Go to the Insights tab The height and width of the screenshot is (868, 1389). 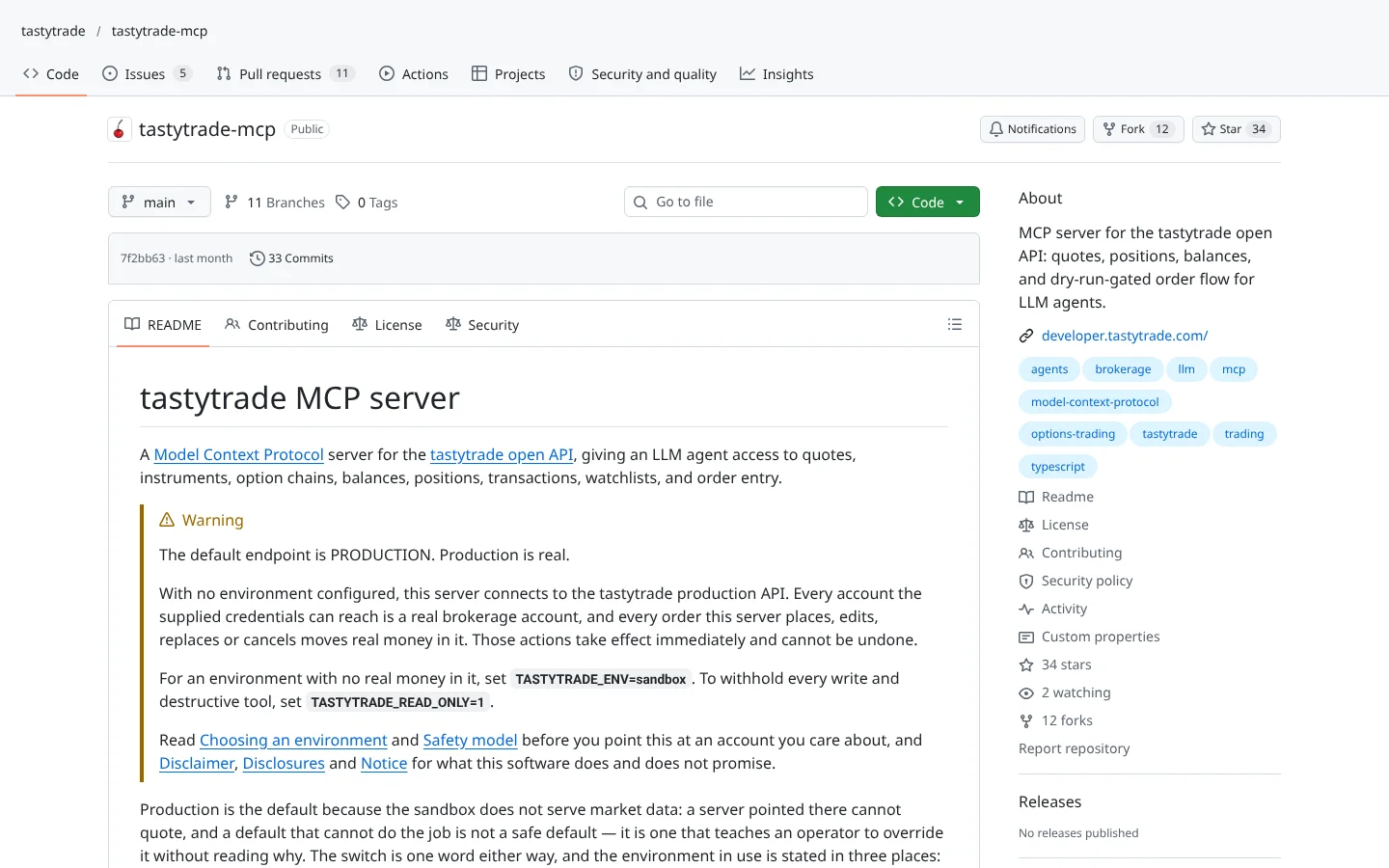coord(776,74)
